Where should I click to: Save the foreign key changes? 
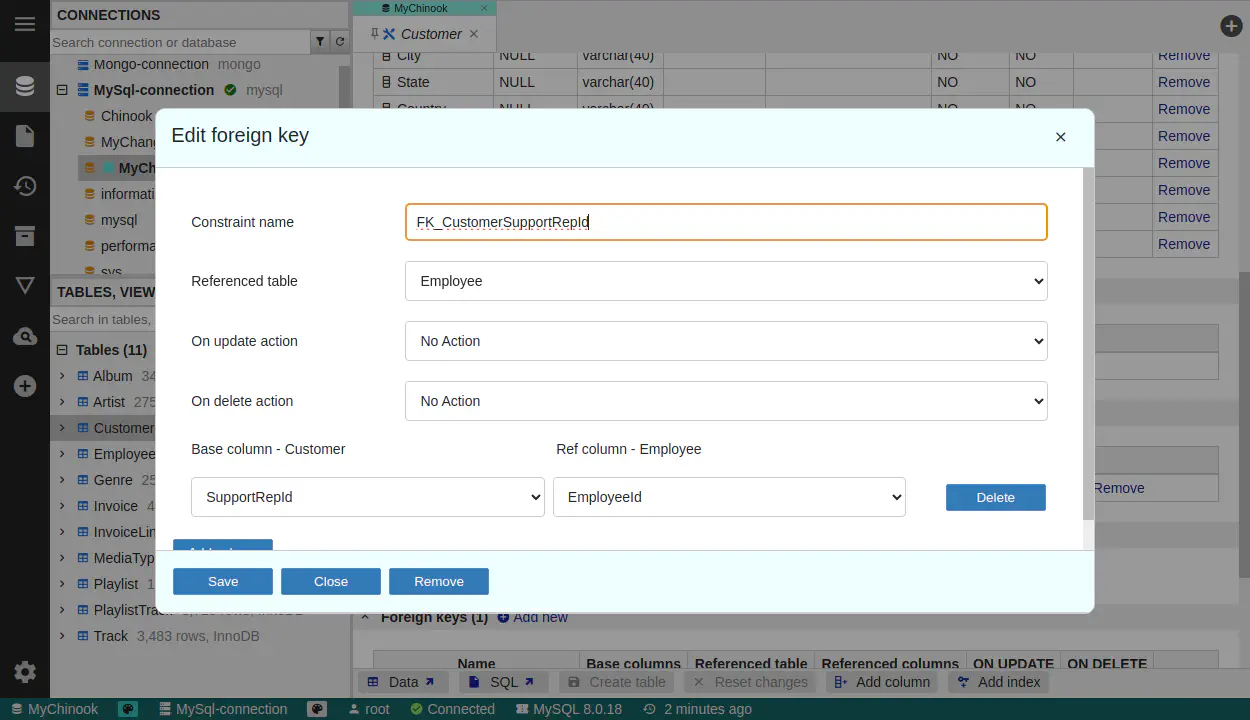point(222,581)
